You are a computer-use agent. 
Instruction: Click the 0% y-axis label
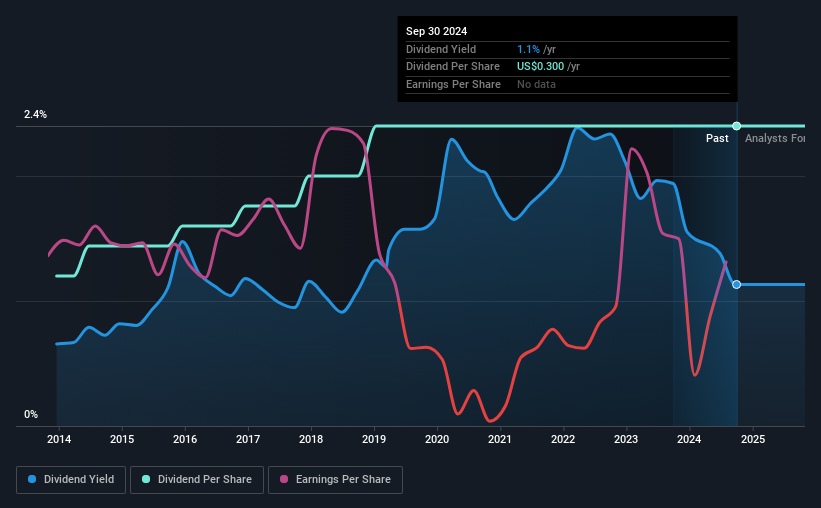[x=31, y=414]
